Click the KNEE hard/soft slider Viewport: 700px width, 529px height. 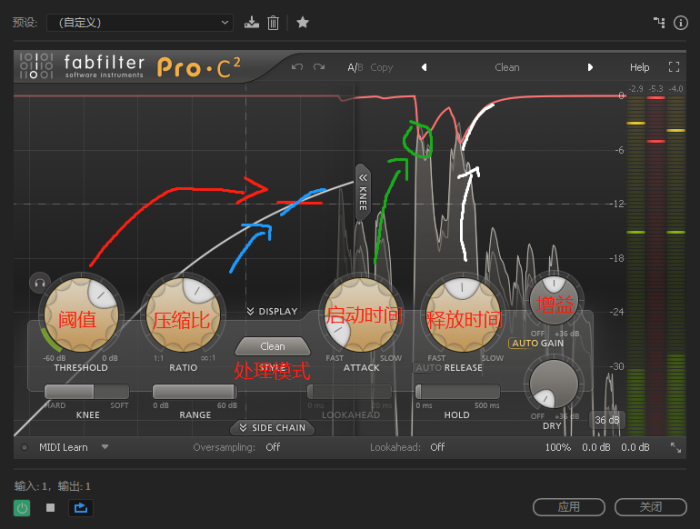point(87,391)
